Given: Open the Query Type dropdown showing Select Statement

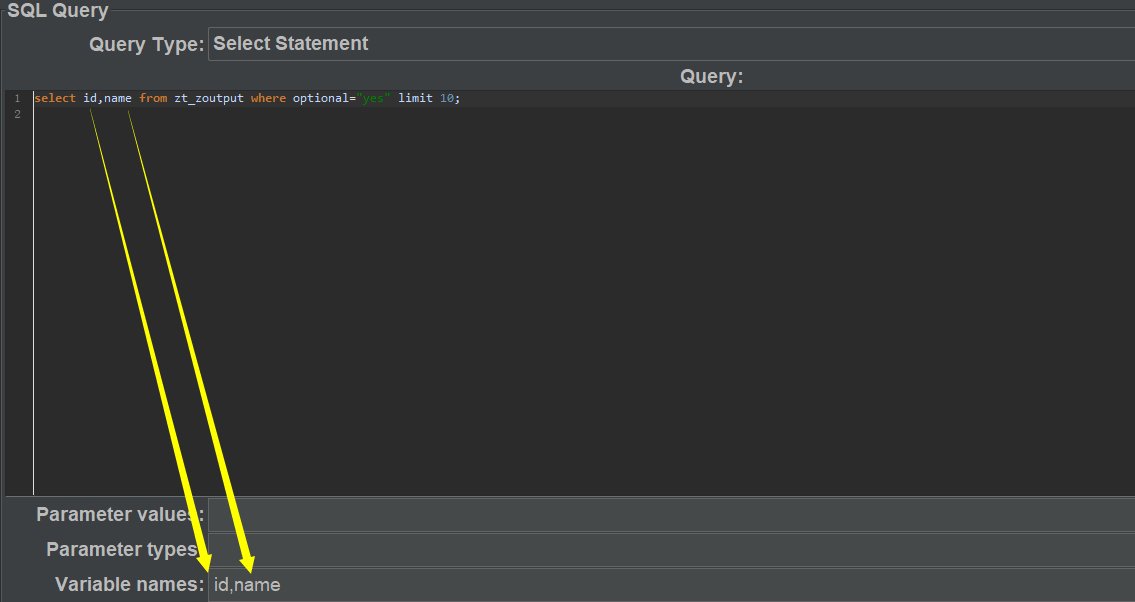Looking at the screenshot, I should (671, 44).
